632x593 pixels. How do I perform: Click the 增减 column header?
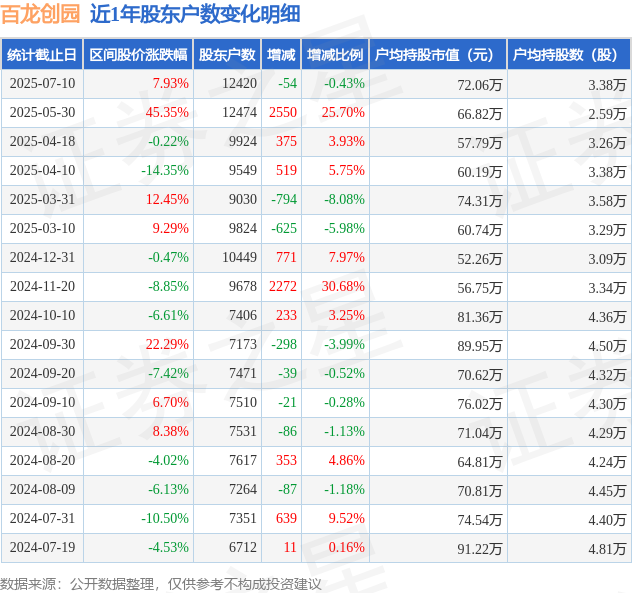pos(281,54)
